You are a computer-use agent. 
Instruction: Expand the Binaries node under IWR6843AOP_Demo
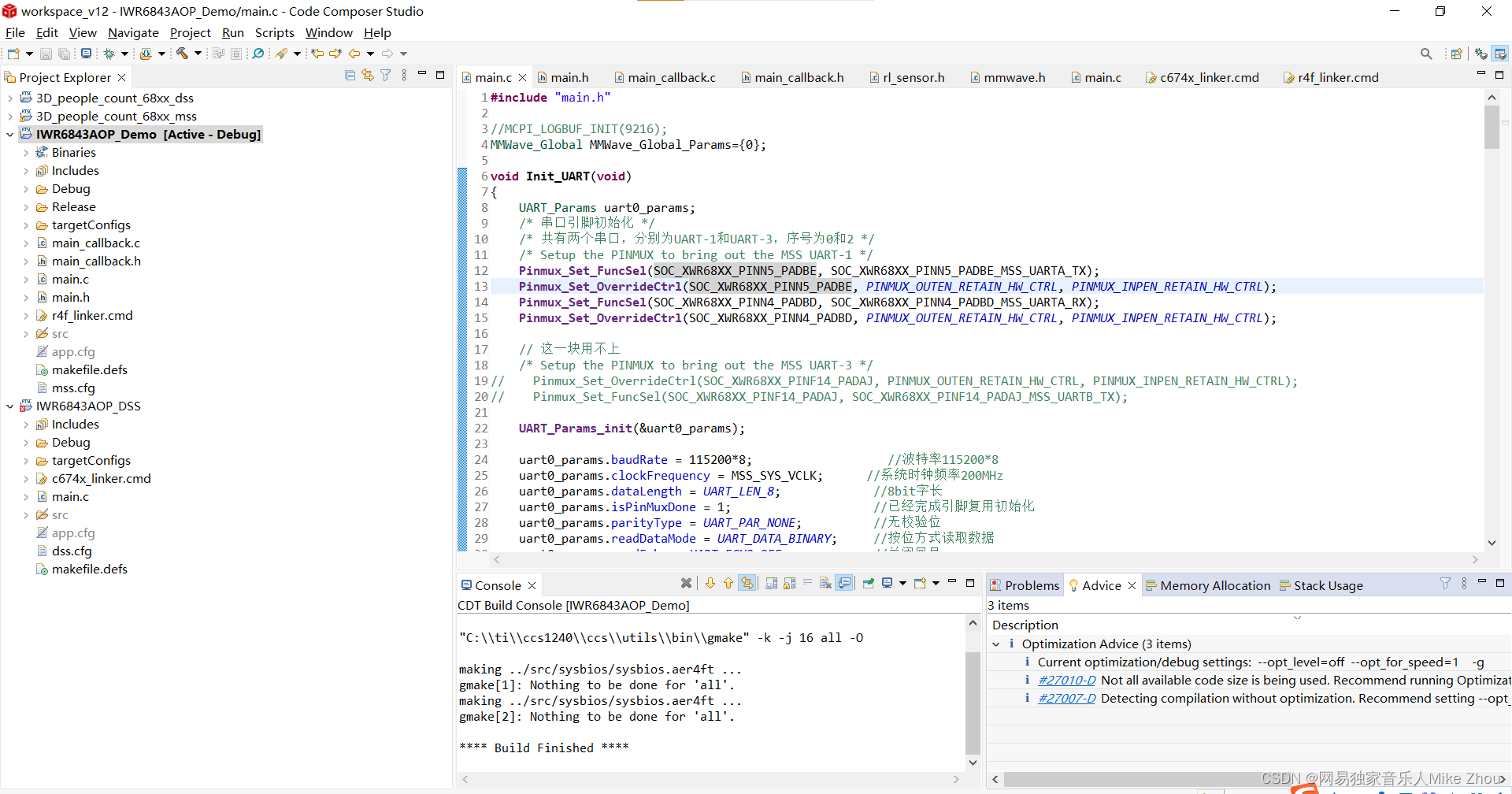click(x=27, y=152)
